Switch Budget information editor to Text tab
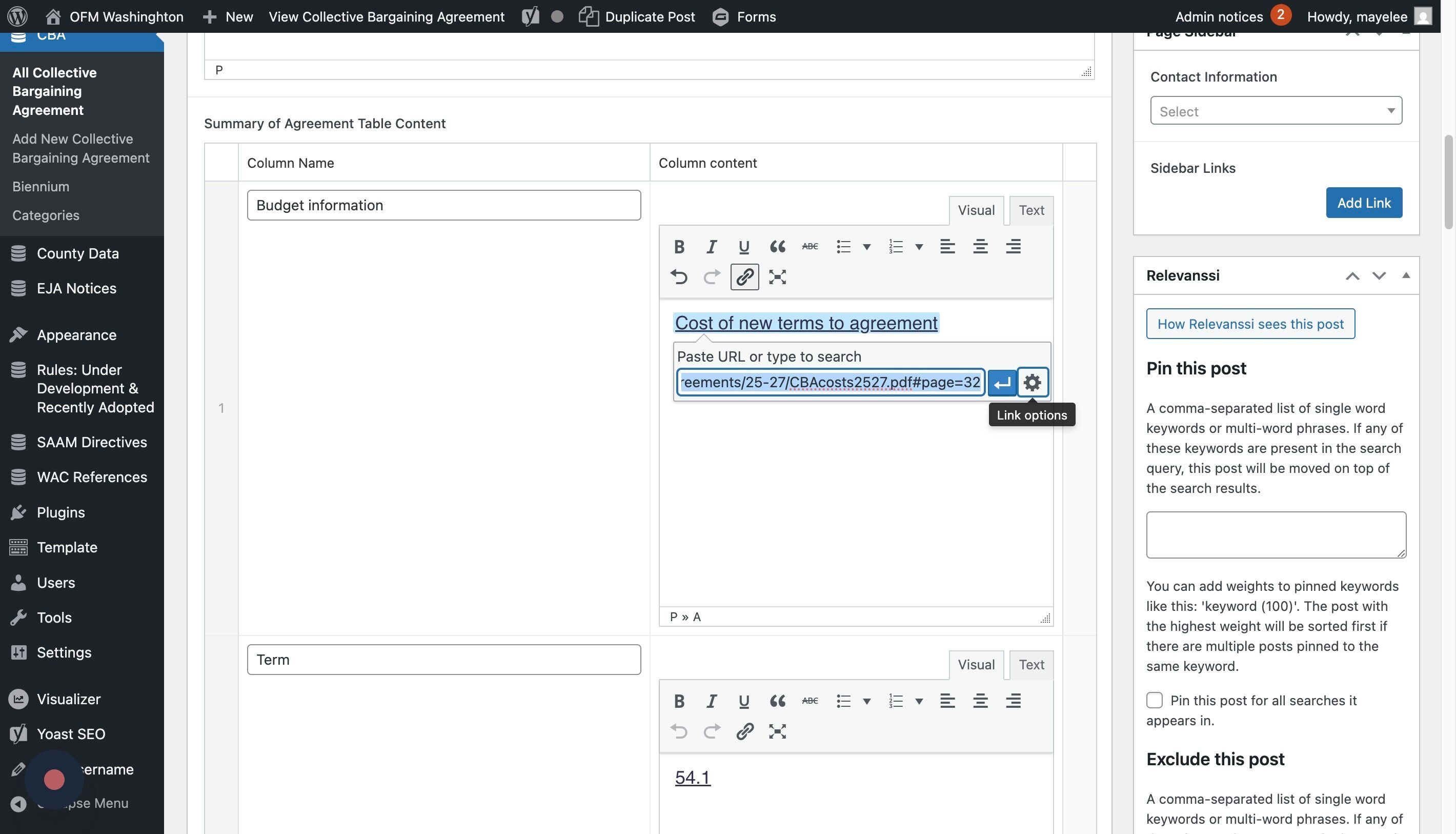This screenshot has height=834, width=1456. (x=1031, y=210)
